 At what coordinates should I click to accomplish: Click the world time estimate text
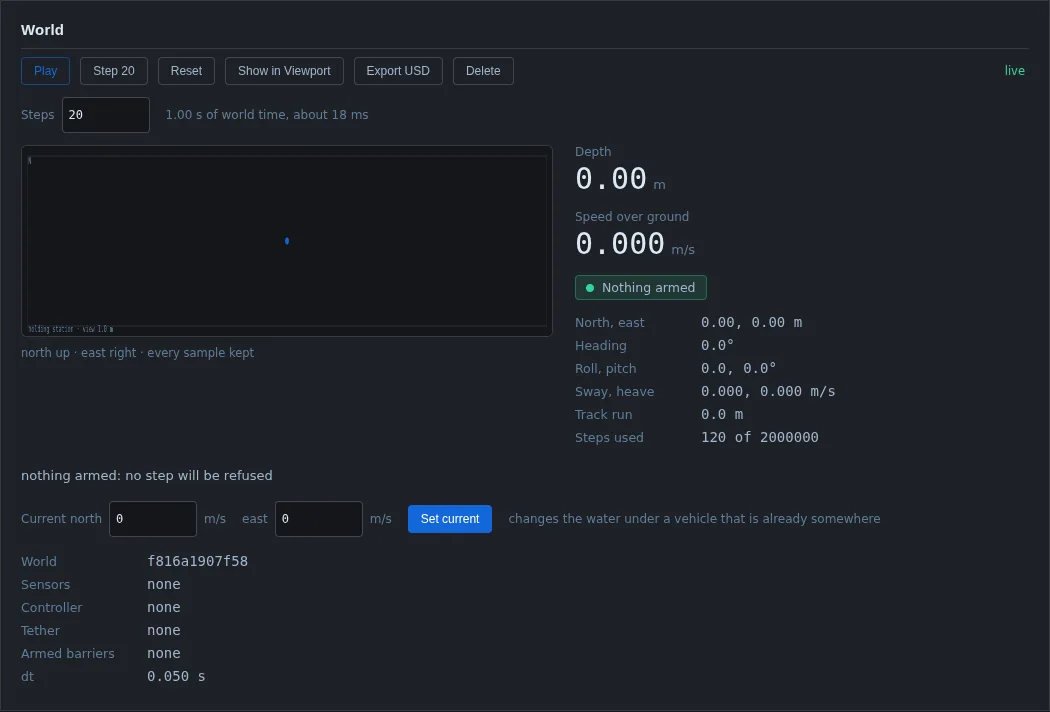pos(267,115)
